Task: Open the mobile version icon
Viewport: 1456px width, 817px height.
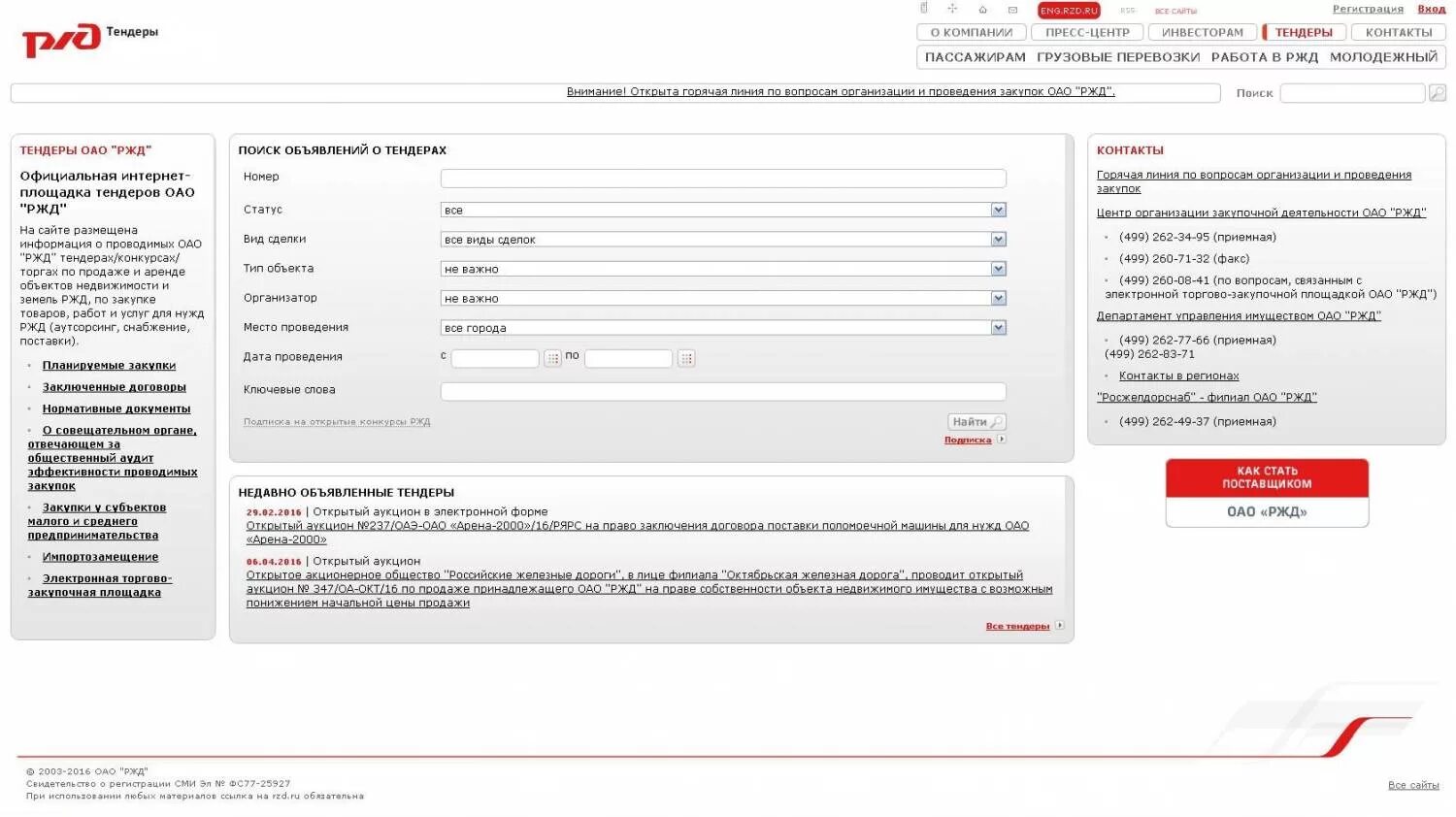Action: click(x=924, y=9)
